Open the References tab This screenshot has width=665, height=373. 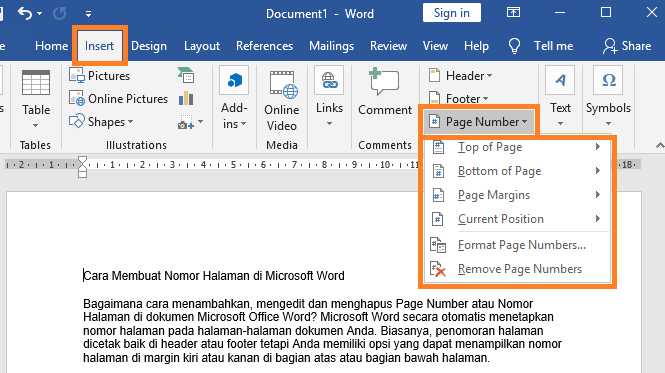coord(264,46)
